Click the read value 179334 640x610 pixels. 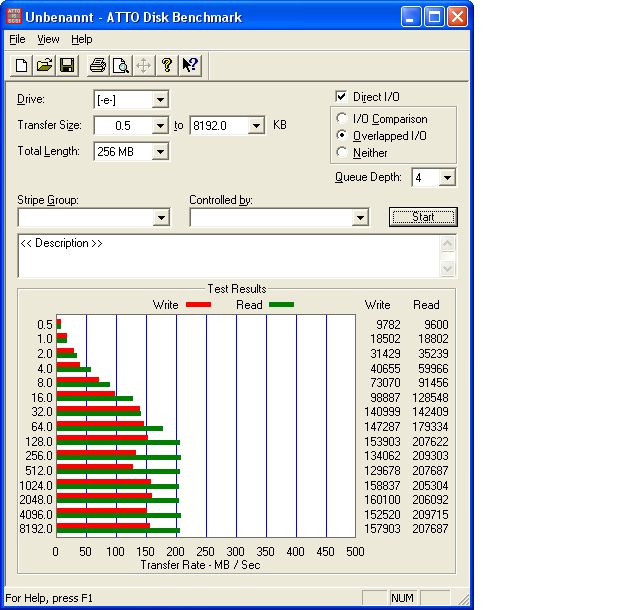[x=430, y=427]
